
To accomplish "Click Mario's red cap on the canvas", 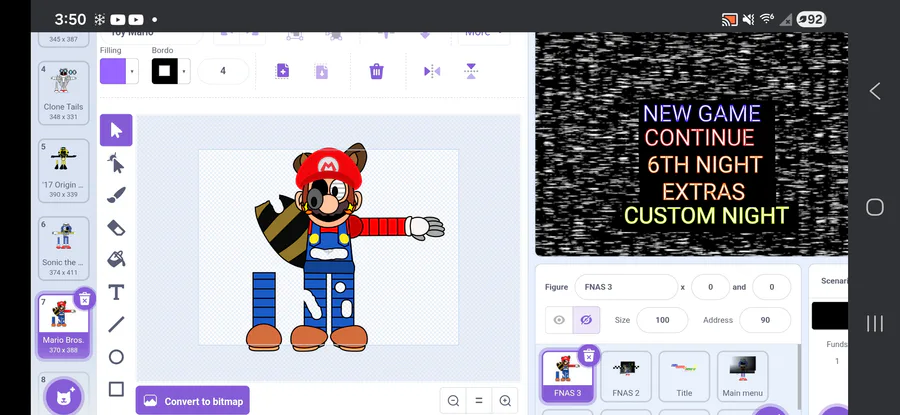I will click(x=328, y=166).
